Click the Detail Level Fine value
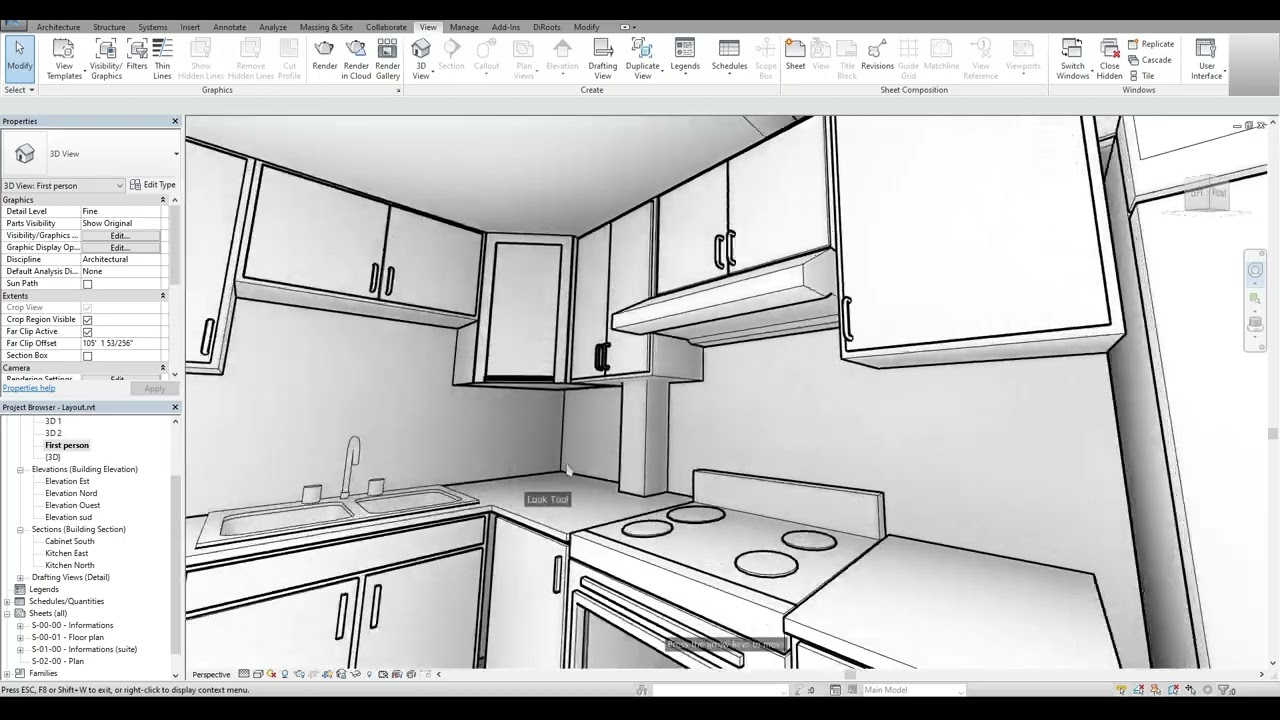 123,212
